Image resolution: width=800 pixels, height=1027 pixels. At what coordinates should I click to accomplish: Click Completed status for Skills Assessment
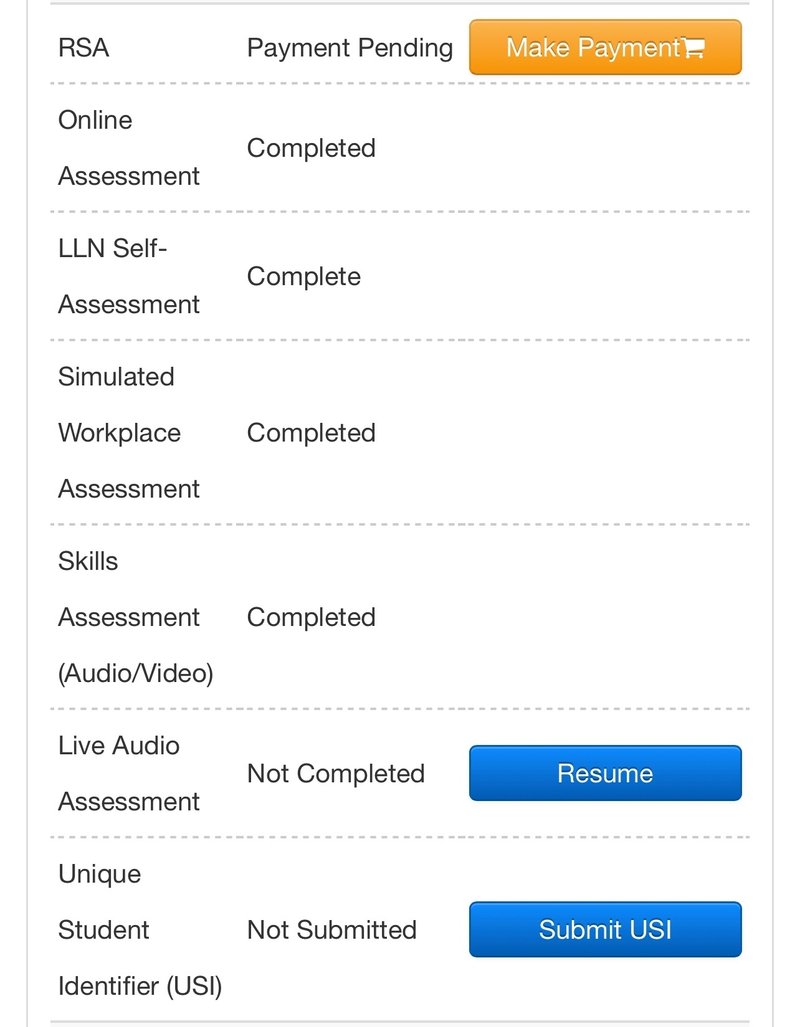311,617
